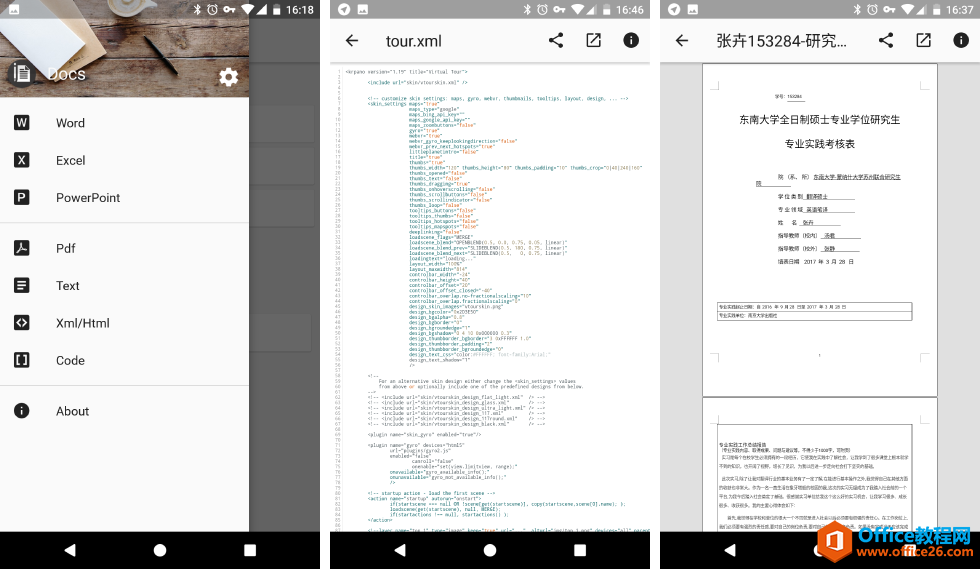980x569 pixels.
Task: Show info for the 张卉153284 document
Action: 961,41
